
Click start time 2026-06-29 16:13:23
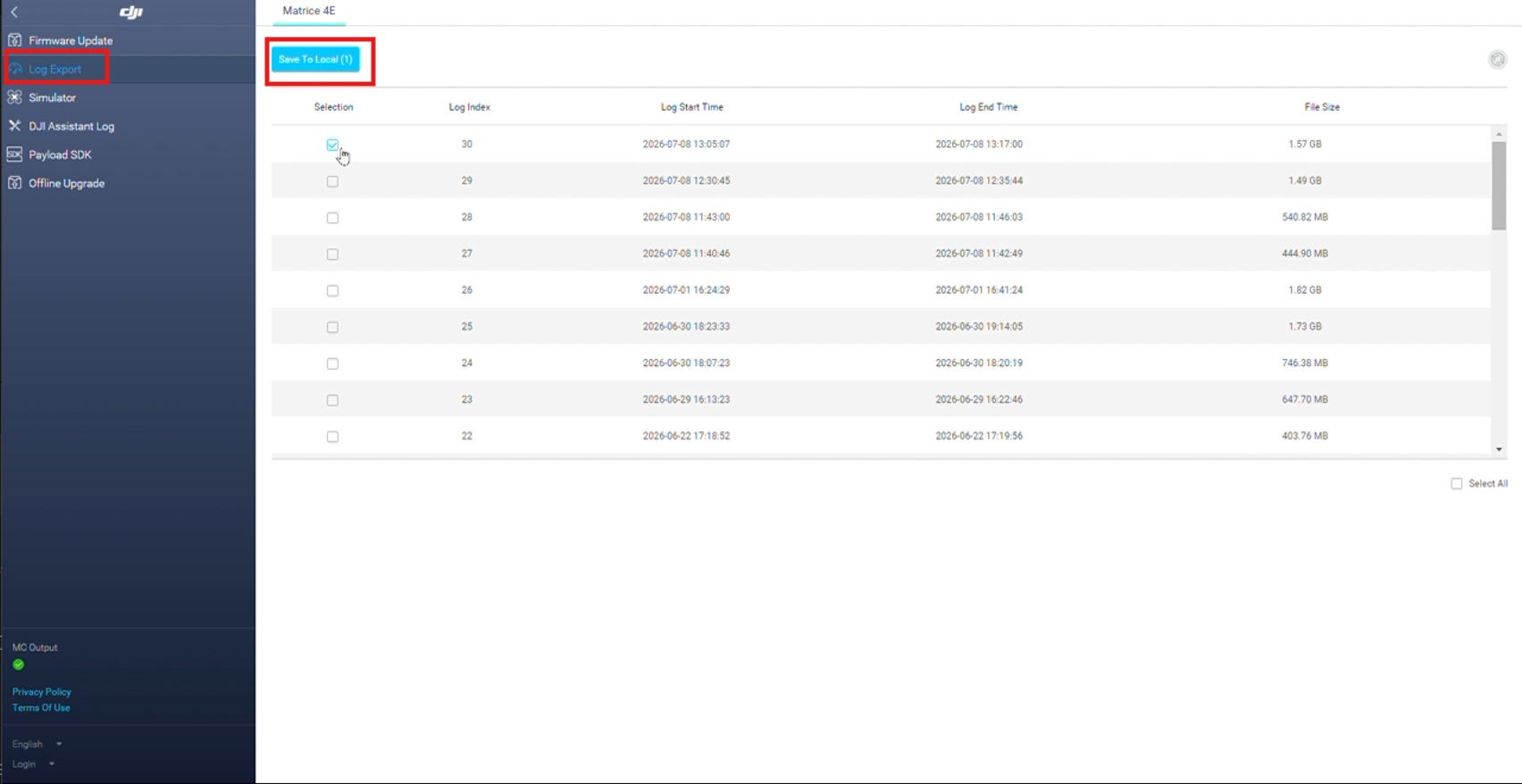point(686,399)
